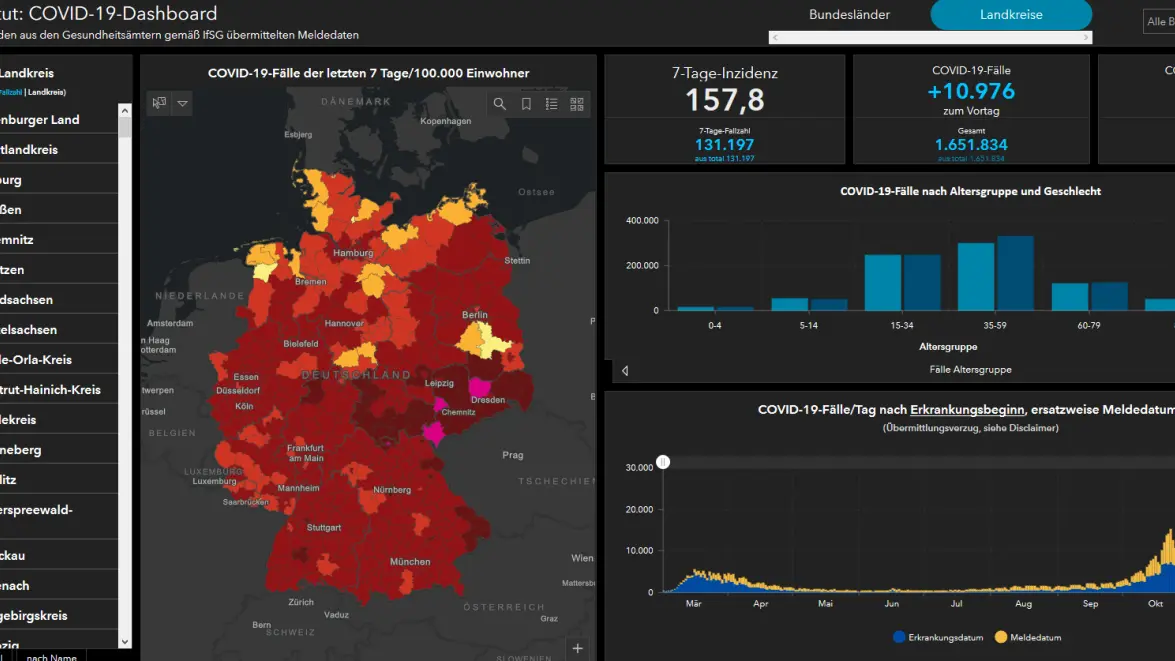The image size is (1175, 661).
Task: Expand selection tool options dropdown arrow
Action: tap(182, 103)
